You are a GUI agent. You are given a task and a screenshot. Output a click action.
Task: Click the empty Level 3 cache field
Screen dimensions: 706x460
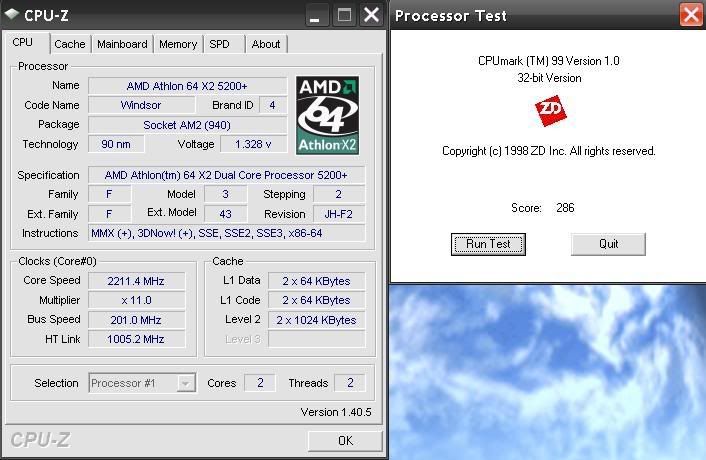click(317, 339)
